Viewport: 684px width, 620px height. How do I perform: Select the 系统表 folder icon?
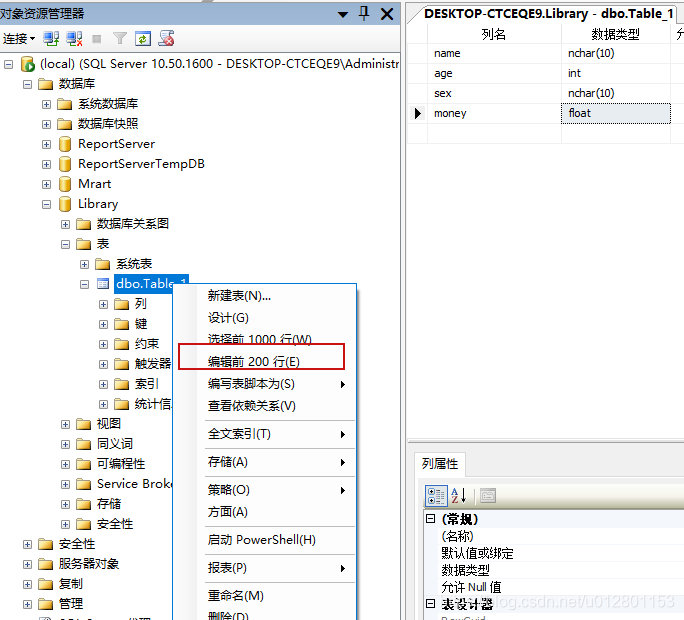click(x=103, y=264)
